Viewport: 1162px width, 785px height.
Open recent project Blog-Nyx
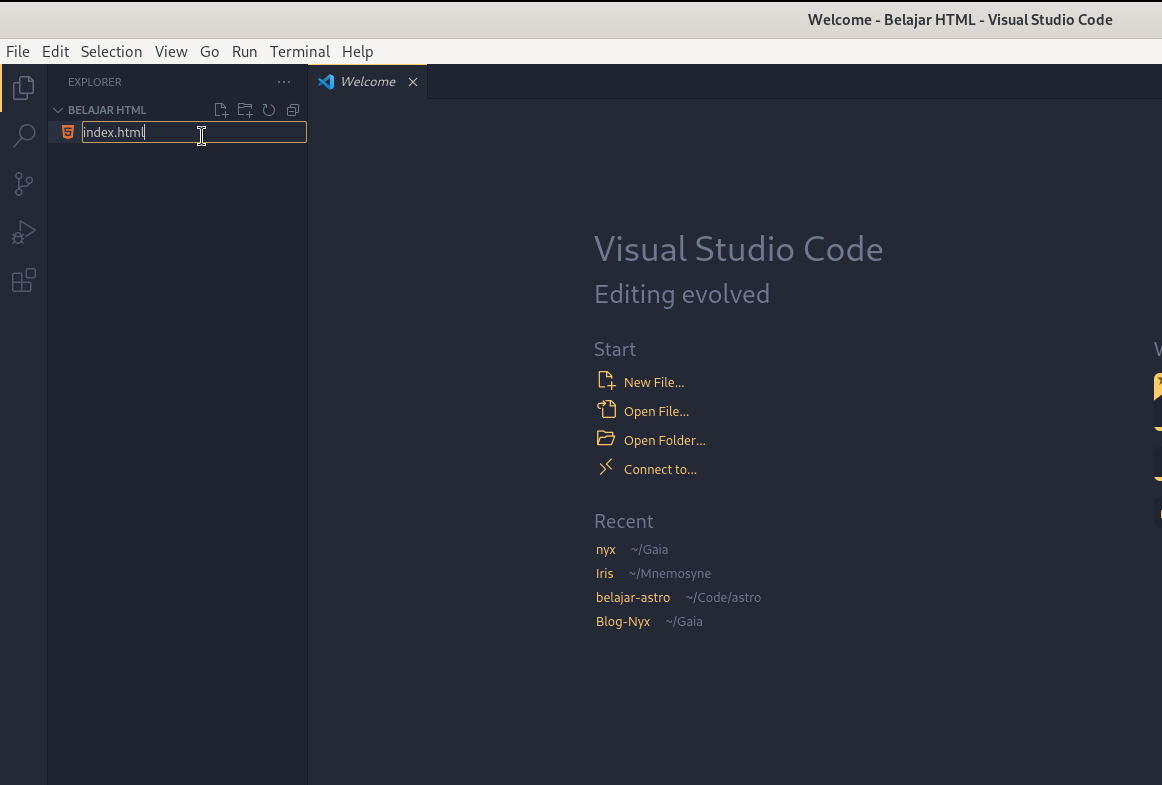(622, 622)
